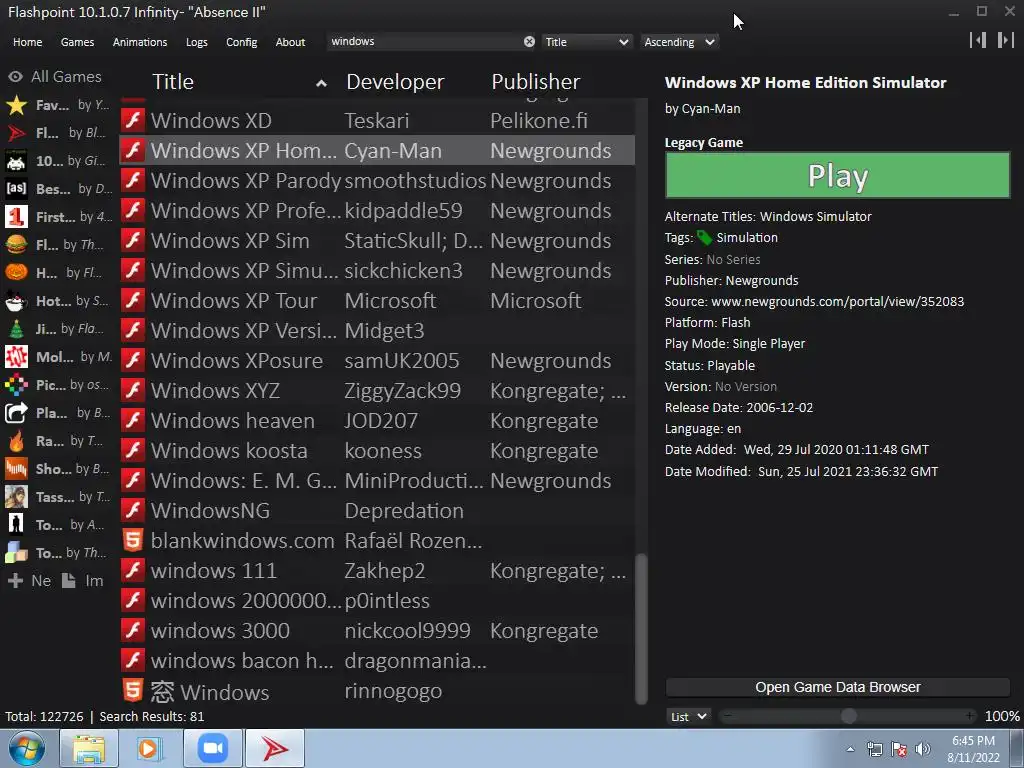Open the Animations tab
This screenshot has height=768, width=1024.
click(140, 42)
